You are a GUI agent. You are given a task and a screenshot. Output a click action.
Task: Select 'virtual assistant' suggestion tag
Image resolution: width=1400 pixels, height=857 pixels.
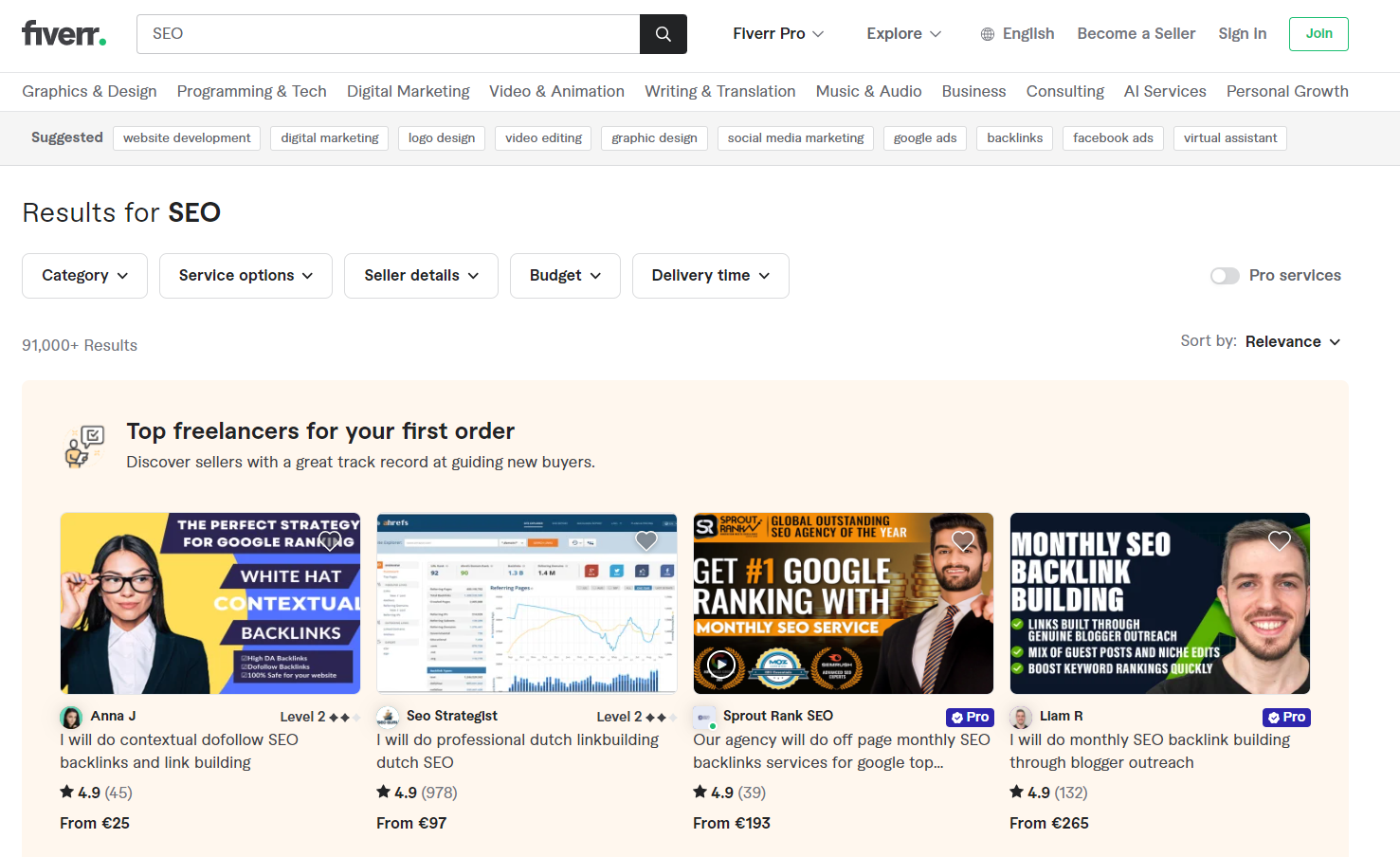tap(1230, 138)
